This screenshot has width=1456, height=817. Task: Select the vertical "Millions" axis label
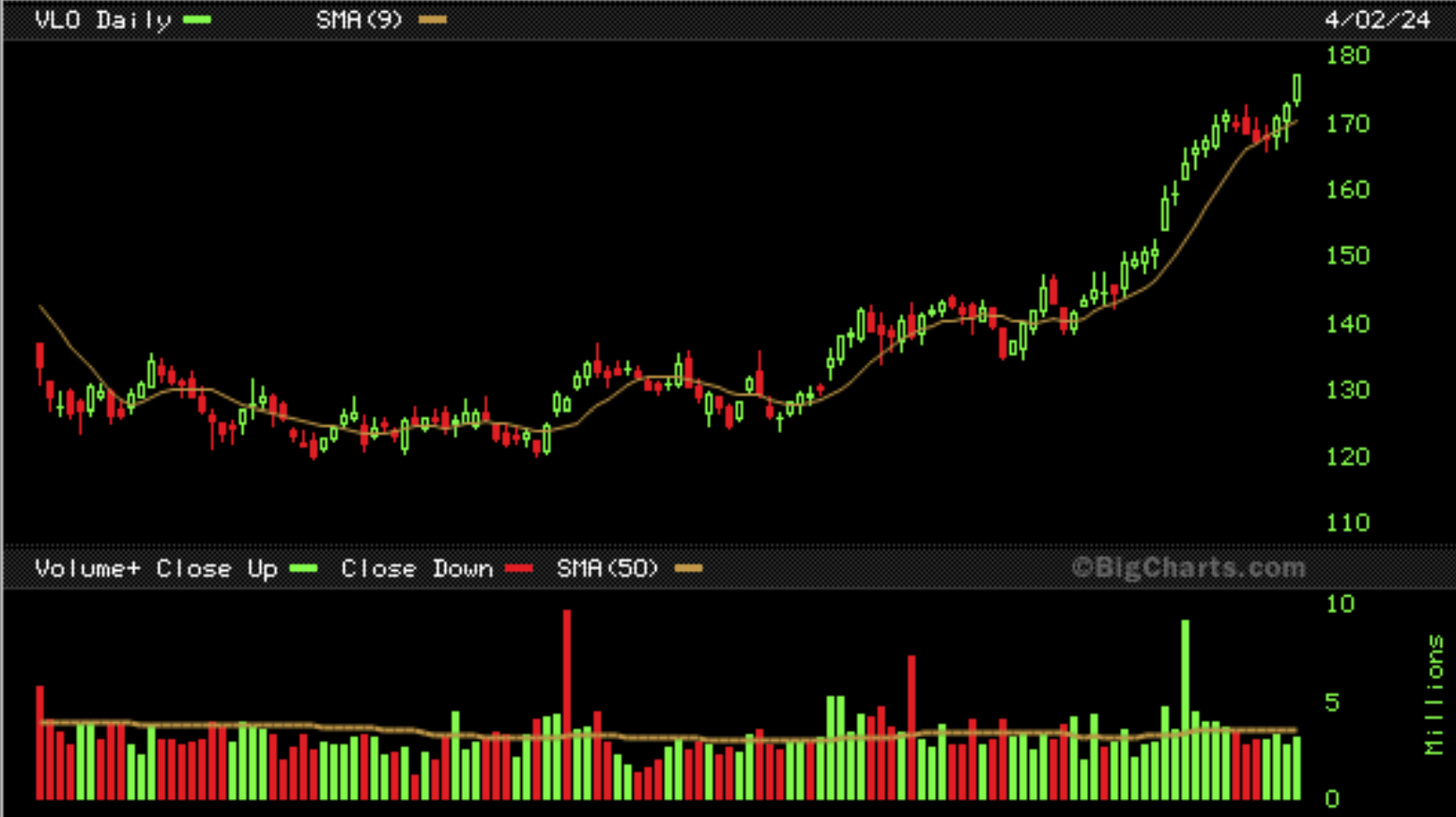click(x=1433, y=694)
